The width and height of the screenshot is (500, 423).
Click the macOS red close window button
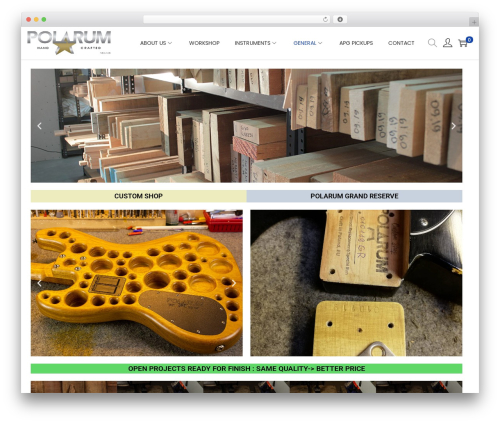tap(29, 20)
